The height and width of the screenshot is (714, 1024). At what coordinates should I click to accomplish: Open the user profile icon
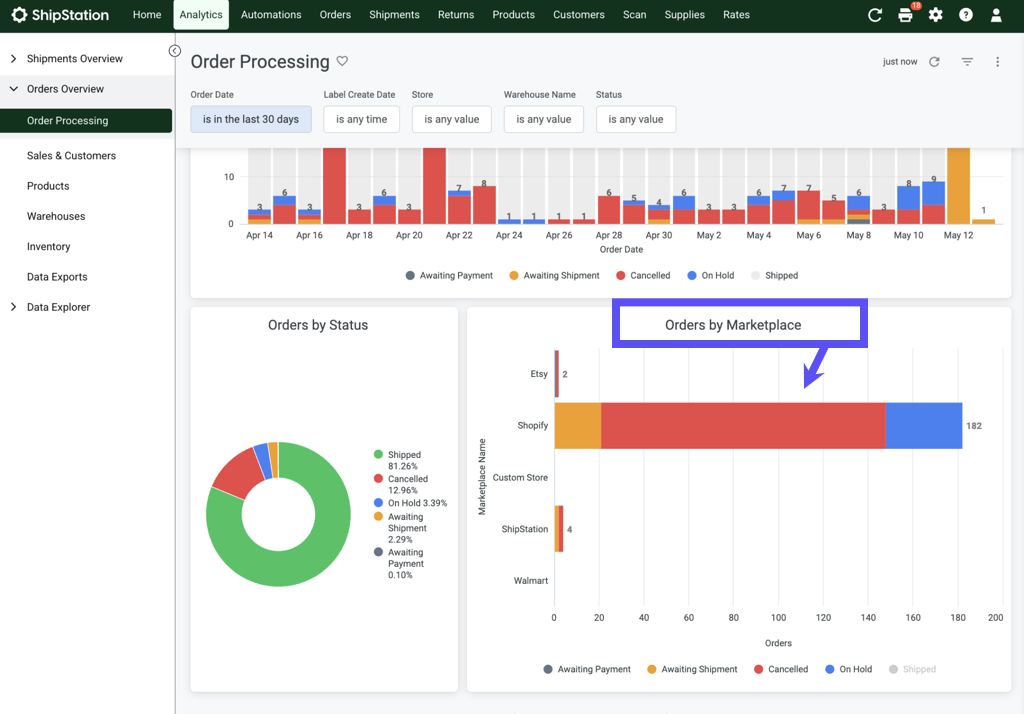click(x=996, y=15)
